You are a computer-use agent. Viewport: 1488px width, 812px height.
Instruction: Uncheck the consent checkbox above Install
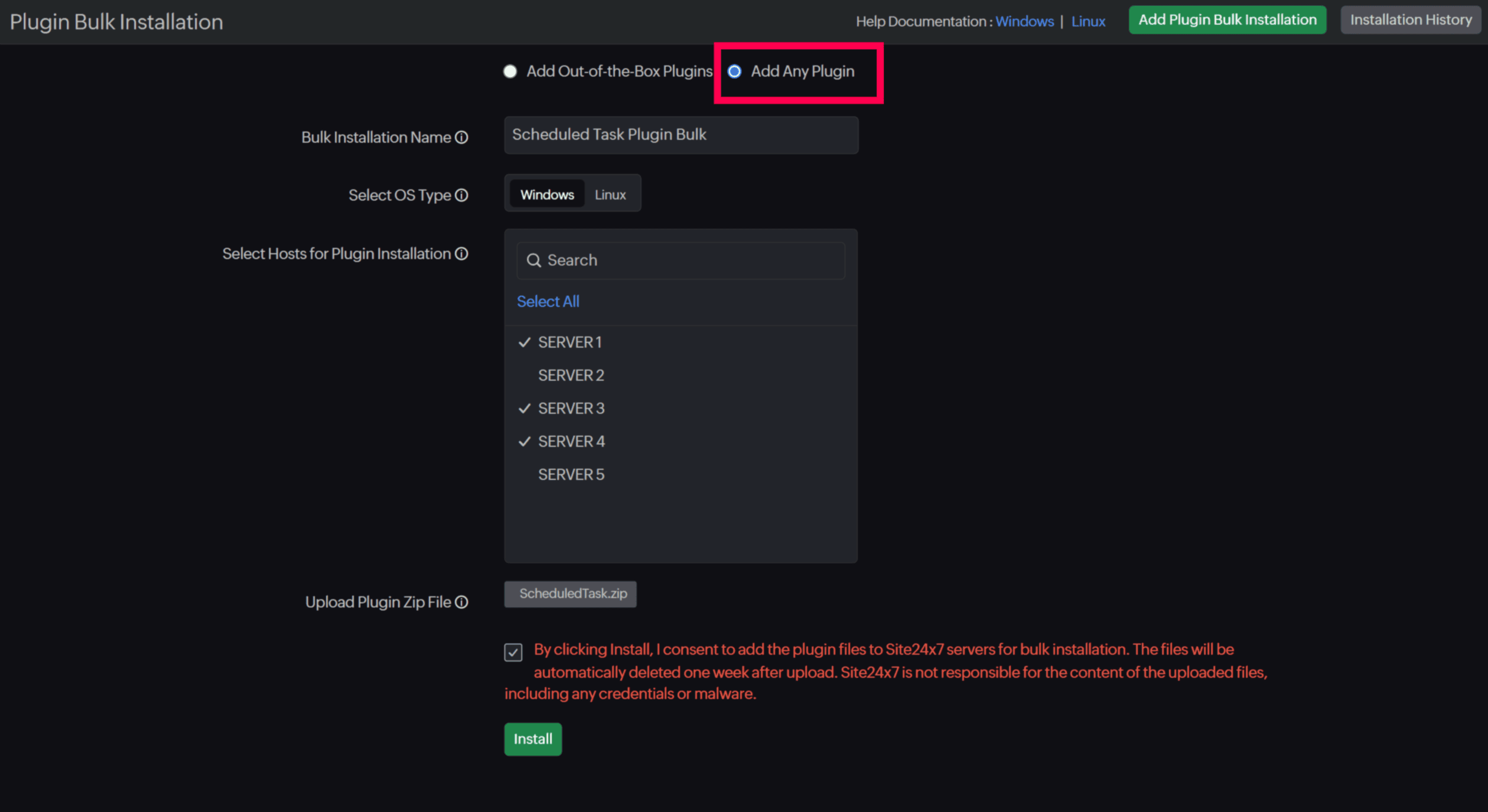513,652
